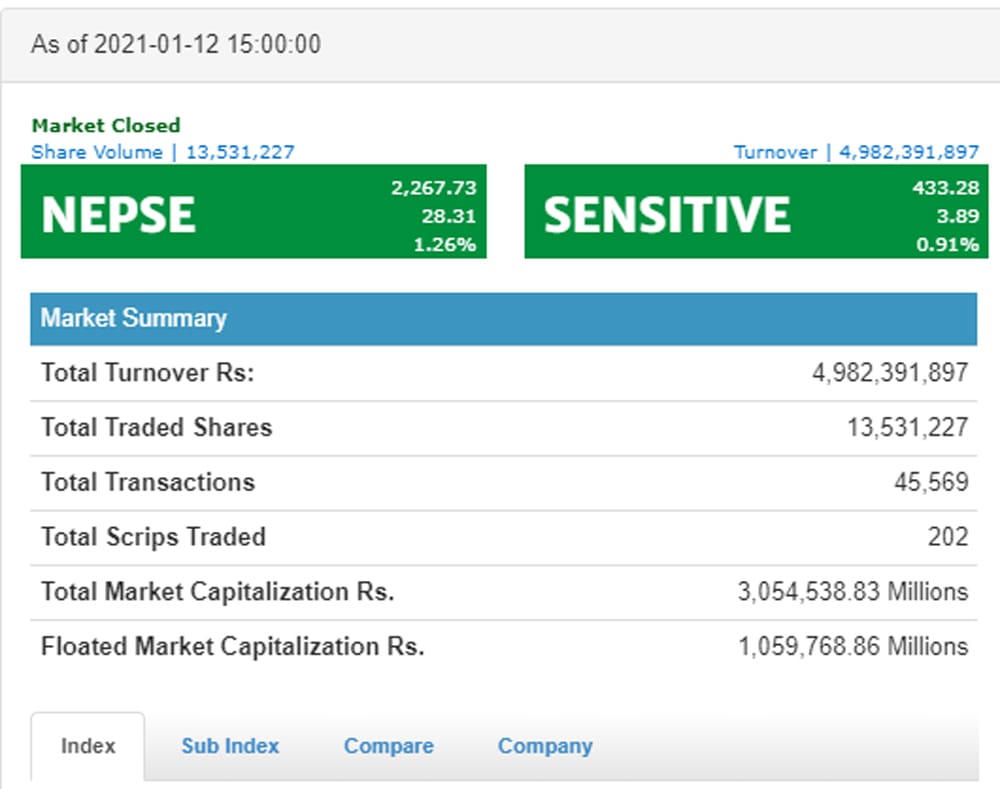Click the SENSITIVE value 433.28
Viewport: 1000px width, 789px height.
pos(945,188)
